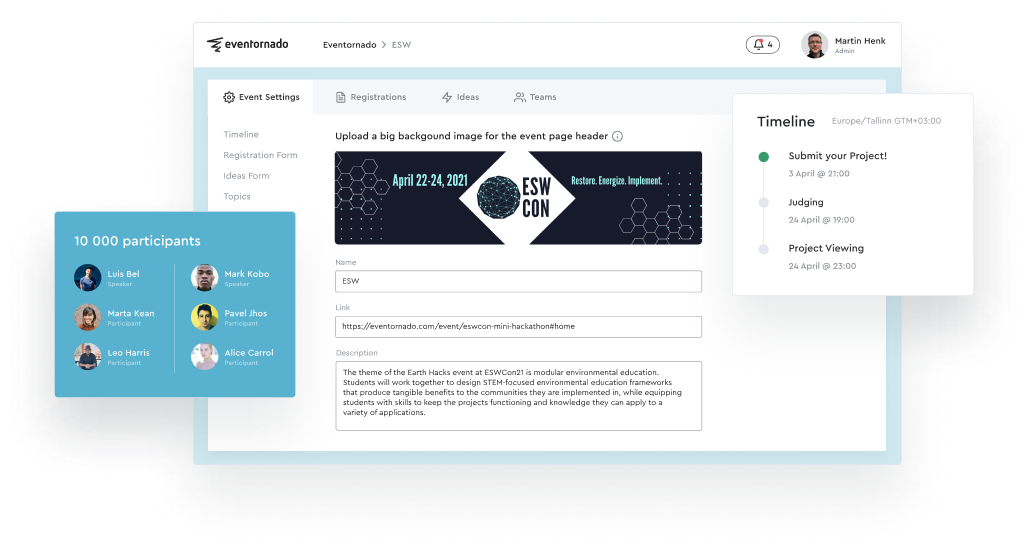Viewport: 1028px width, 552px height.
Task: Select the Submit your Project timeline marker
Action: tap(764, 156)
